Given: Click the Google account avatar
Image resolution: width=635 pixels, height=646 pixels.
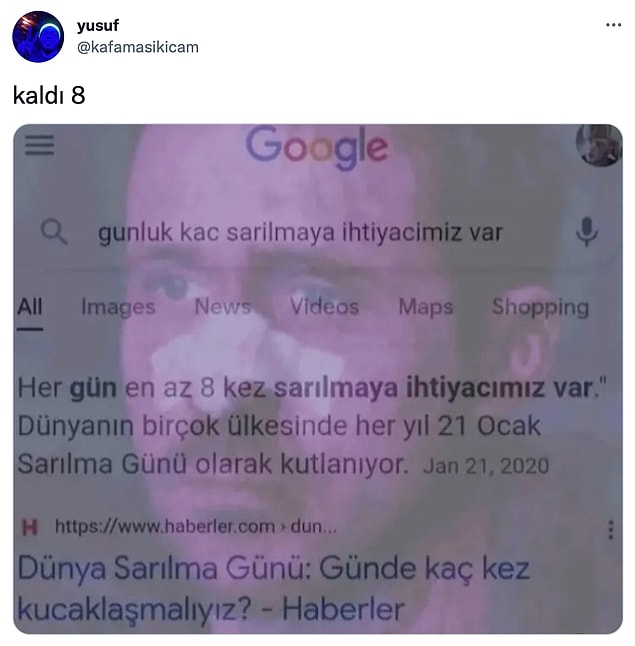Looking at the screenshot, I should (x=599, y=145).
